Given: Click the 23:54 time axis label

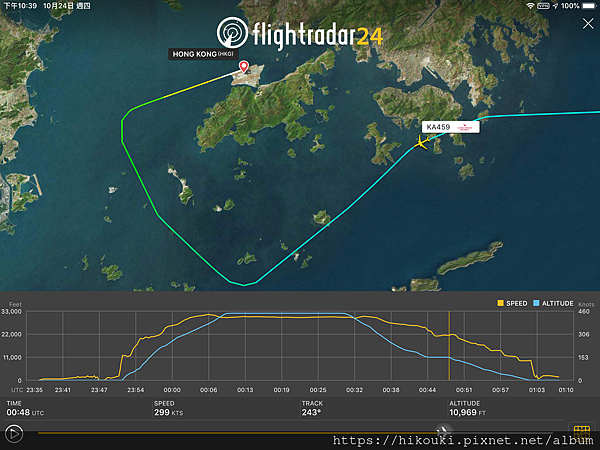Looking at the screenshot, I should coord(135,390).
